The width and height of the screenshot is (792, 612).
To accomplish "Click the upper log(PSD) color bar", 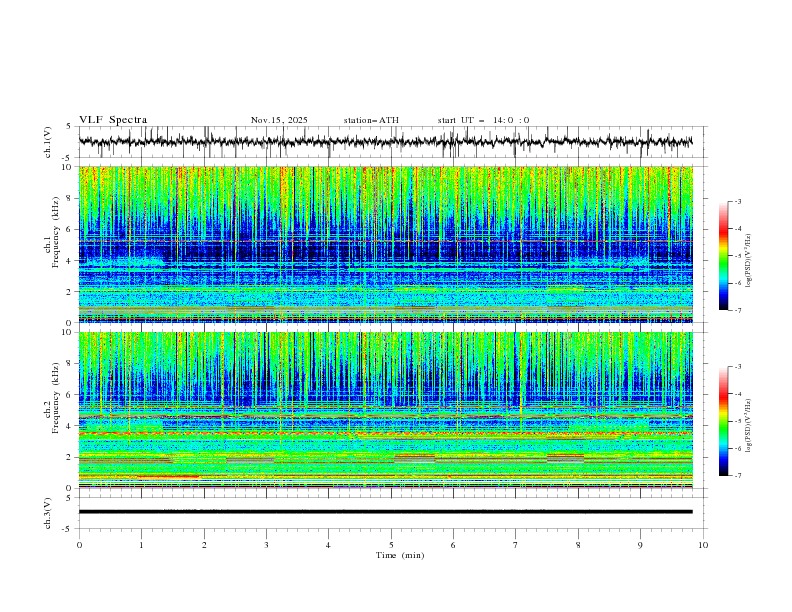I will pos(723,255).
